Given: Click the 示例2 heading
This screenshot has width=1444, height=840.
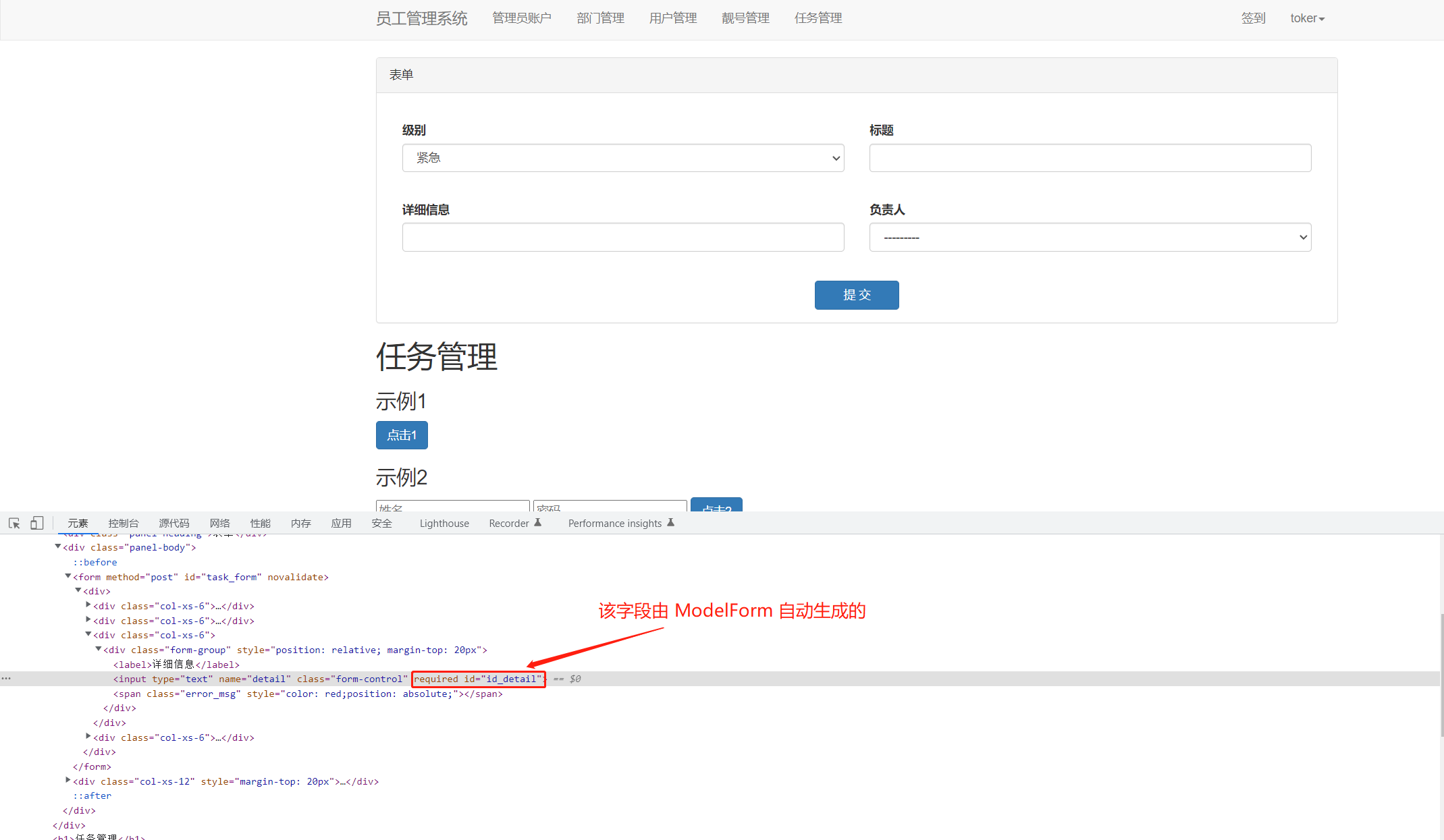Looking at the screenshot, I should pos(402,478).
